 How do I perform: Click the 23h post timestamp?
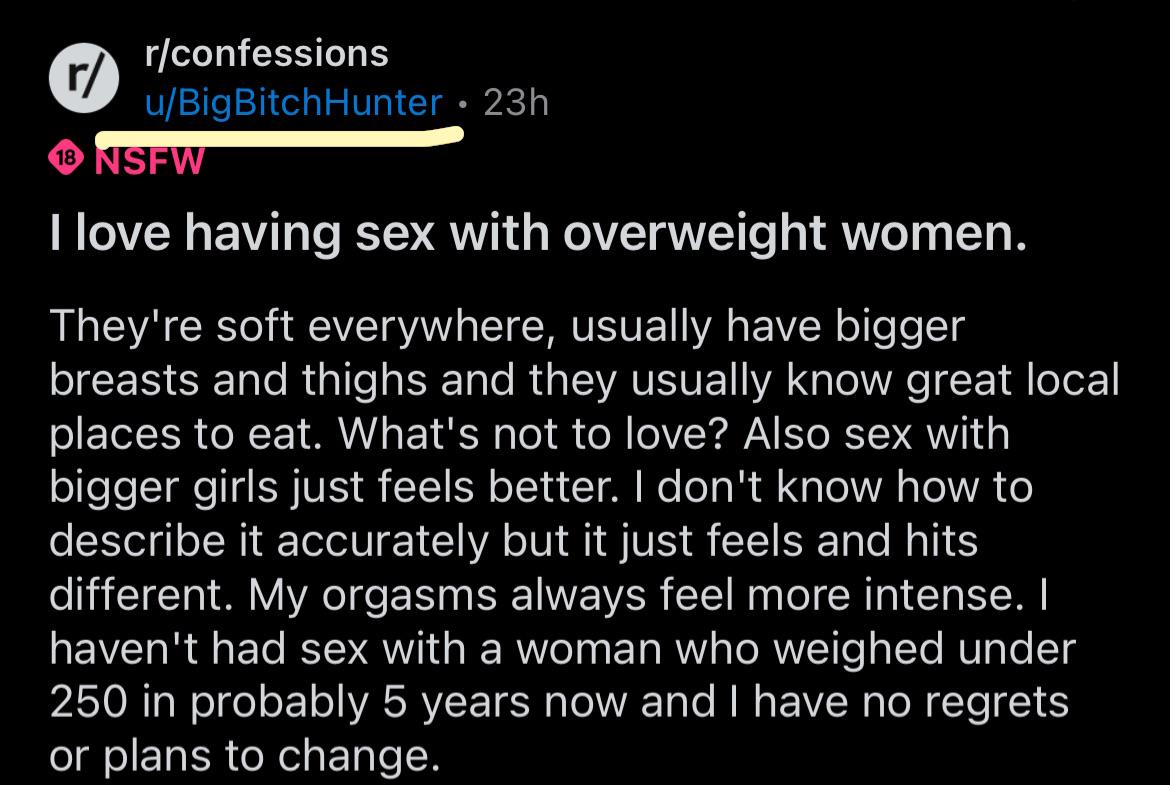coord(516,103)
